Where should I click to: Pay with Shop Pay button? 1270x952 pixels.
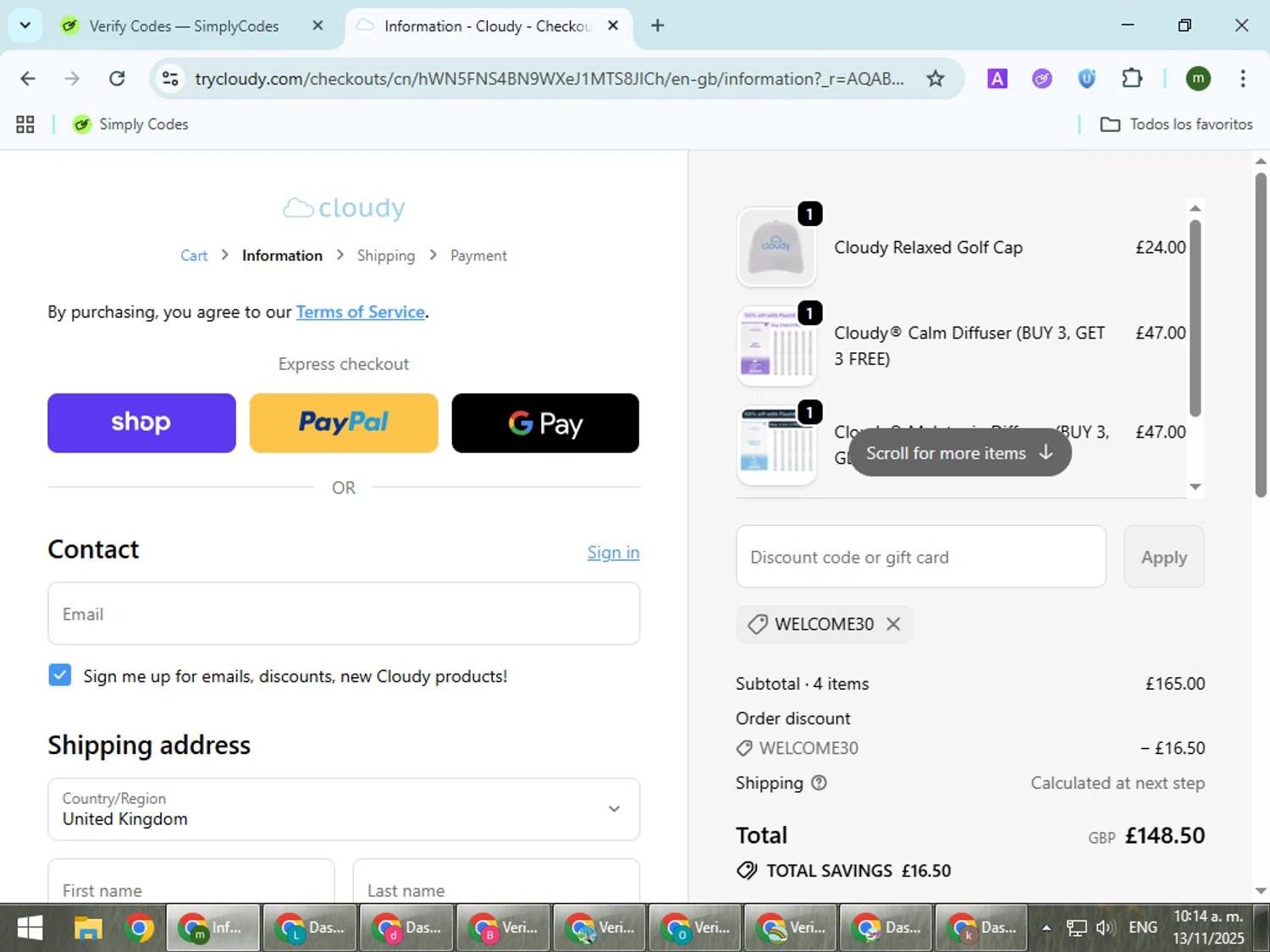point(141,423)
